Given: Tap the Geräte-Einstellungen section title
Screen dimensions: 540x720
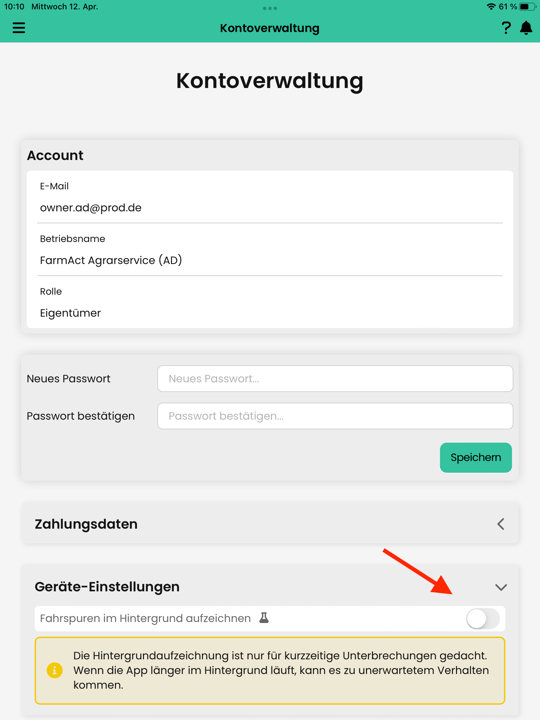Looking at the screenshot, I should tap(107, 587).
